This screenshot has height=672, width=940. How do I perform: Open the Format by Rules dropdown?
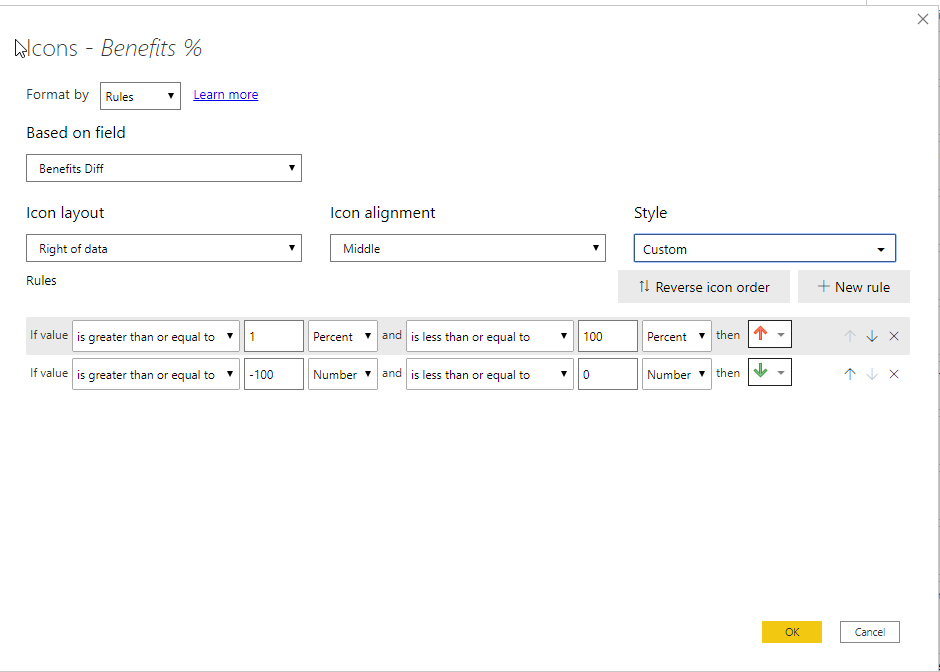click(x=140, y=96)
